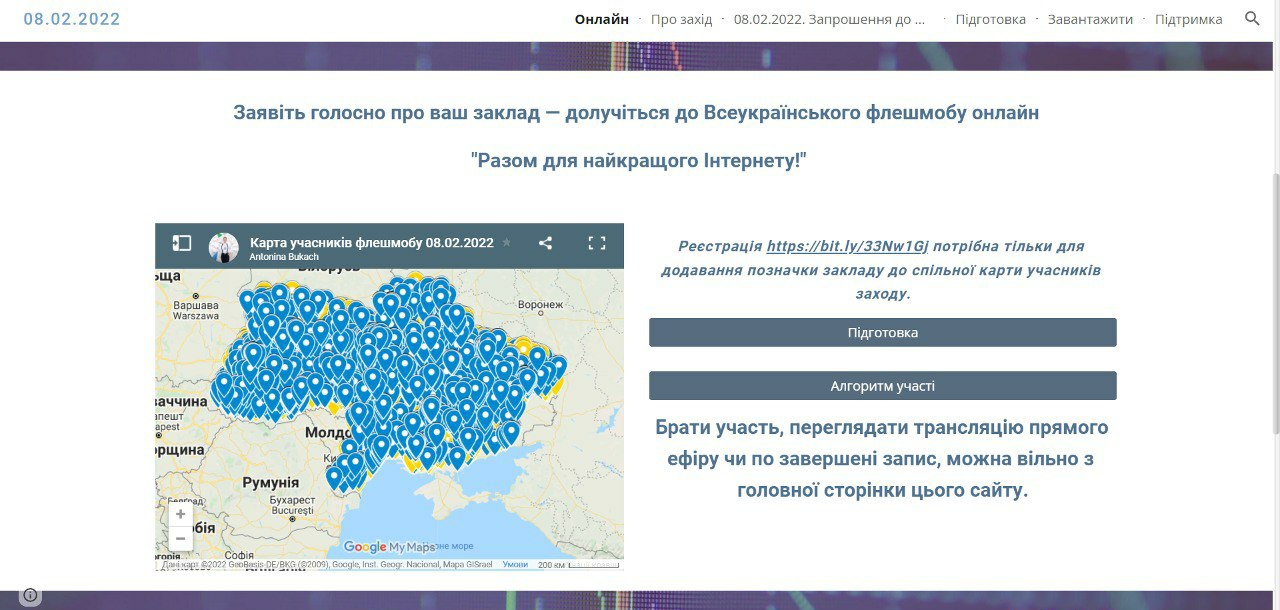Viewport: 1280px width, 610px height.
Task: Enter fullscreen mode on the map
Action: pyautogui.click(x=597, y=242)
